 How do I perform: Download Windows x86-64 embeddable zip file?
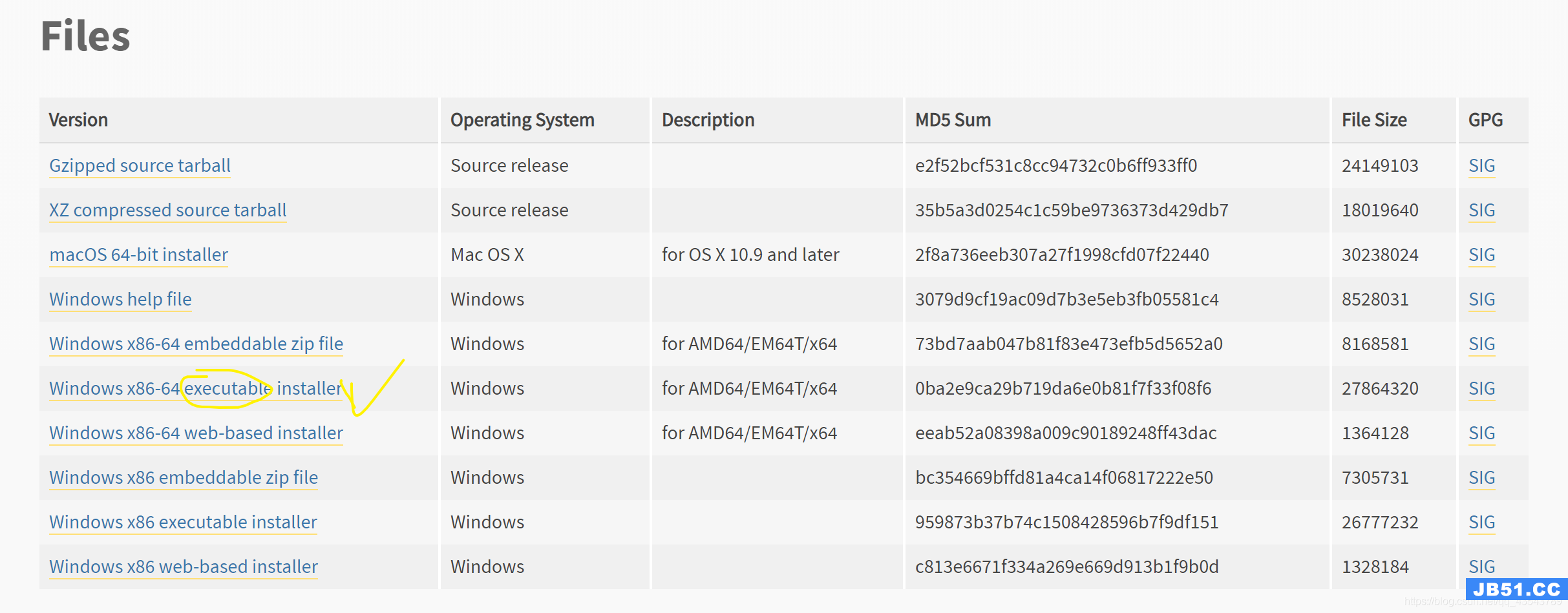pyautogui.click(x=196, y=344)
